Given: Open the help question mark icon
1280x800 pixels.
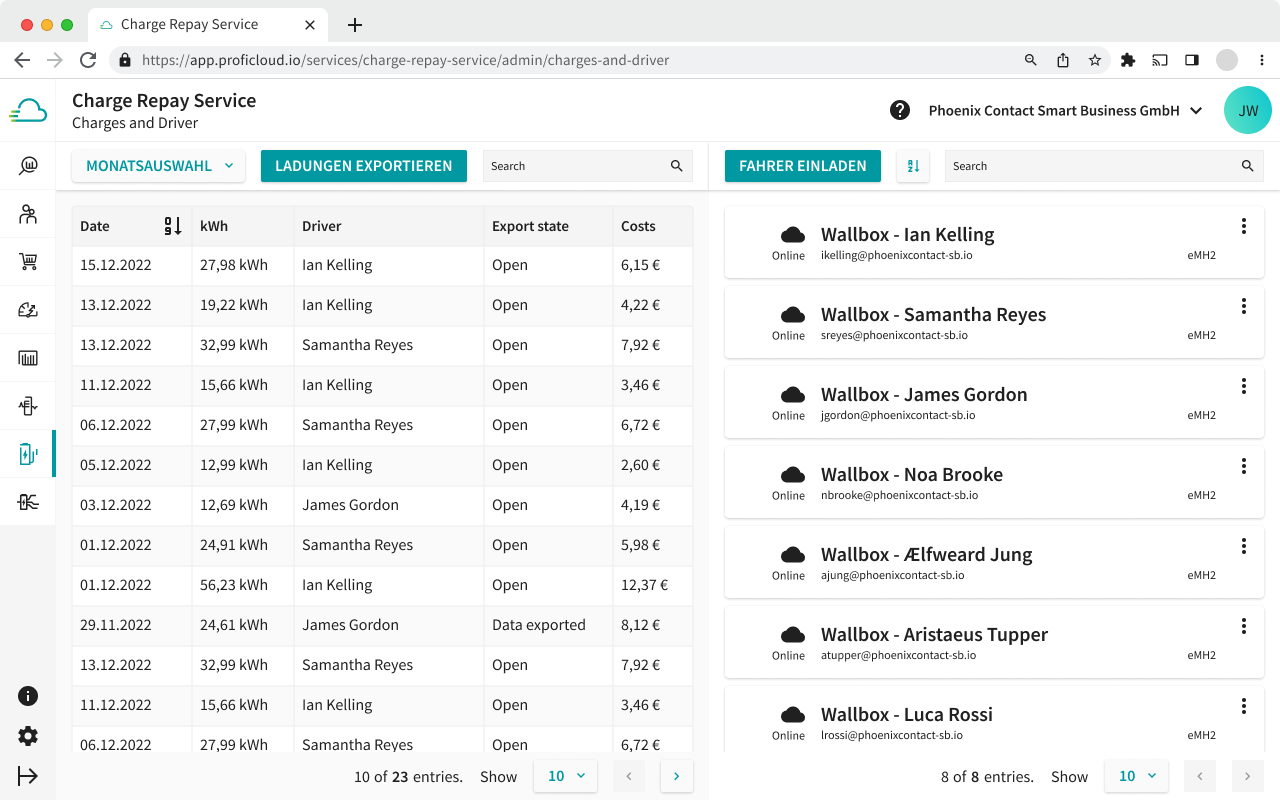Looking at the screenshot, I should tap(897, 110).
